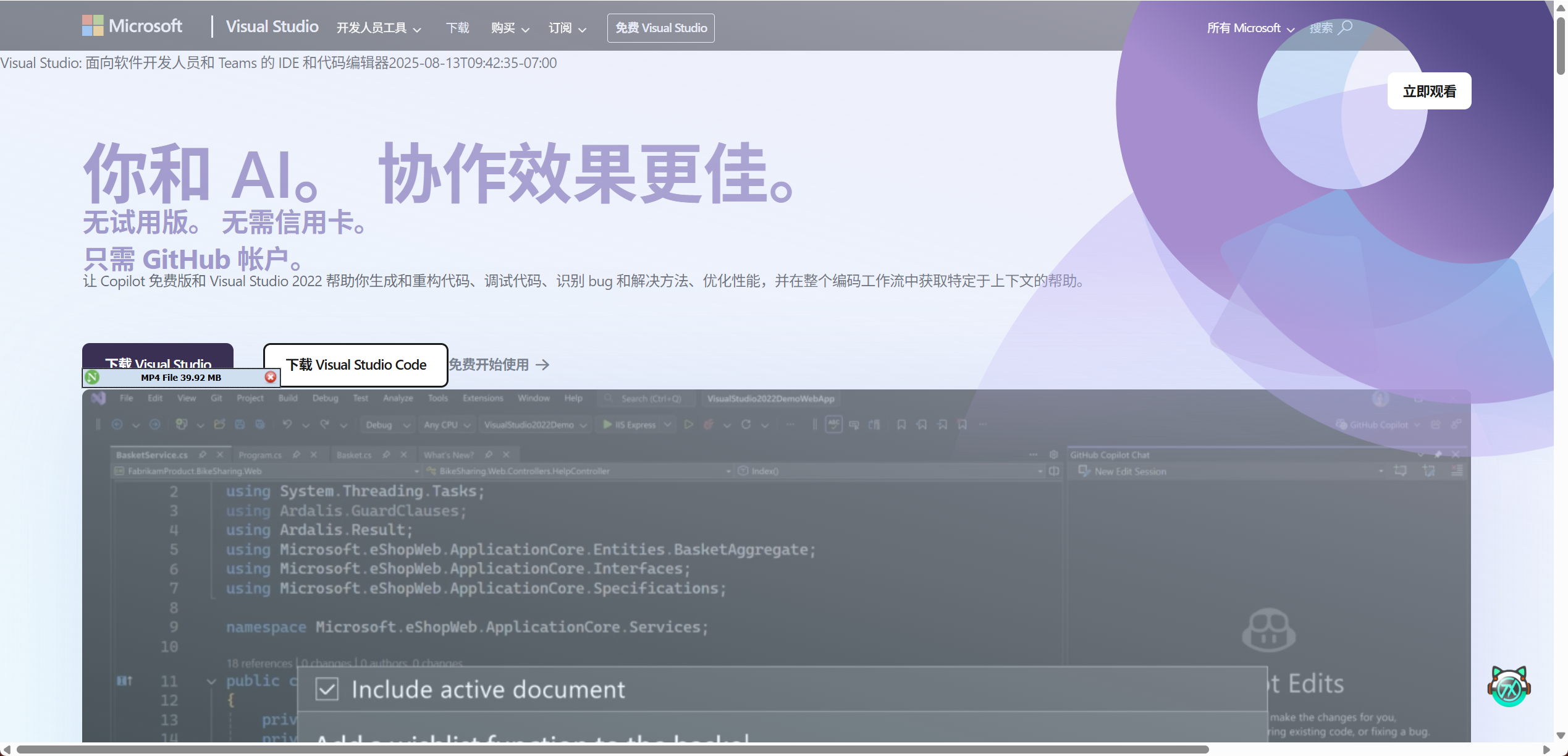Image resolution: width=1568 pixels, height=756 pixels.
Task: Close the MP4 File download bar
Action: click(x=271, y=377)
